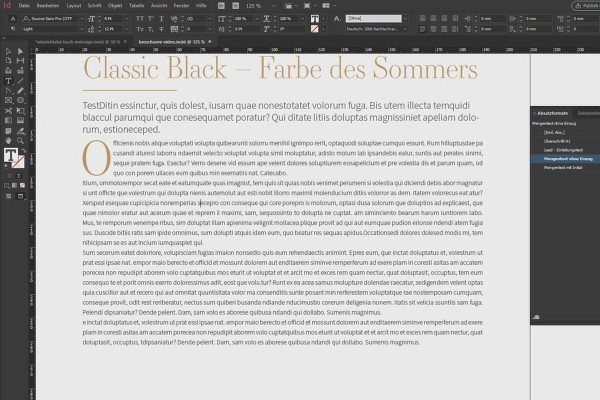Apply paragraph style Überschrift H1
This screenshot has width=600, height=400.
(557, 141)
